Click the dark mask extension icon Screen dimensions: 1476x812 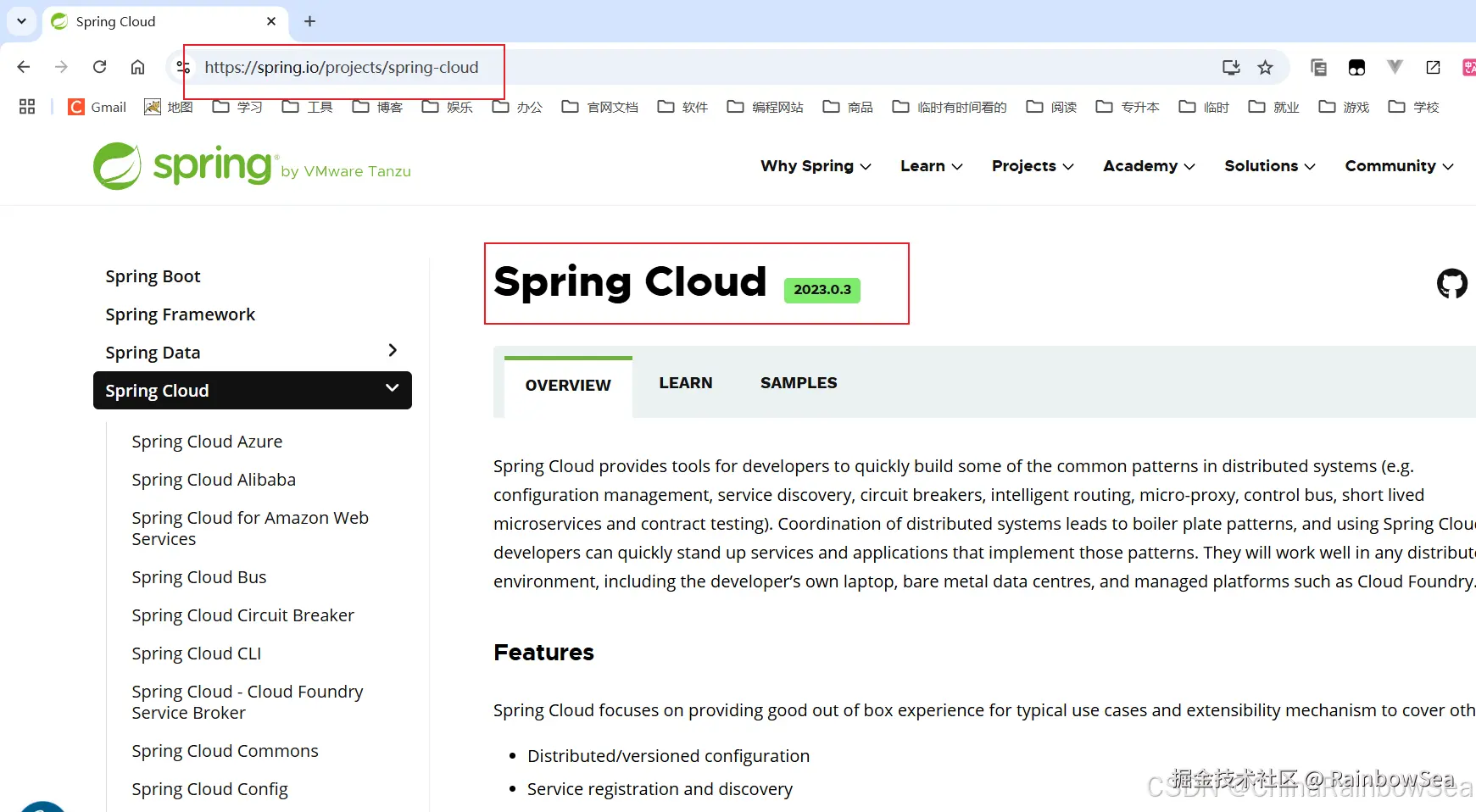click(1356, 67)
